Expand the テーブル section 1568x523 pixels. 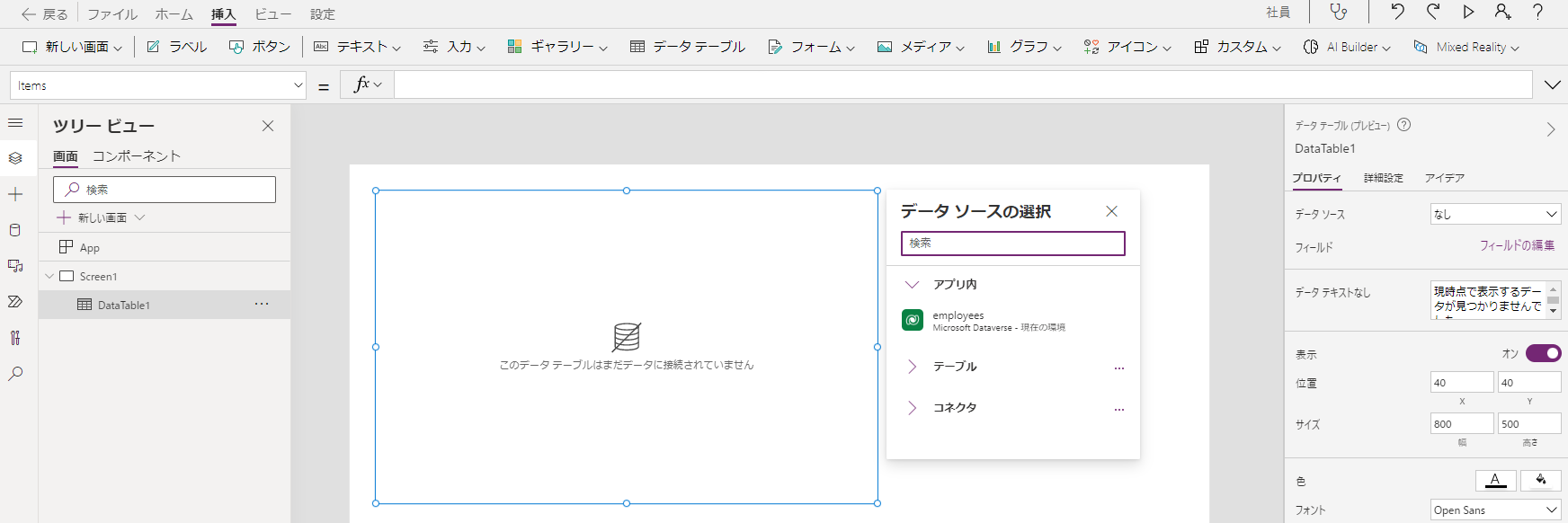(912, 367)
